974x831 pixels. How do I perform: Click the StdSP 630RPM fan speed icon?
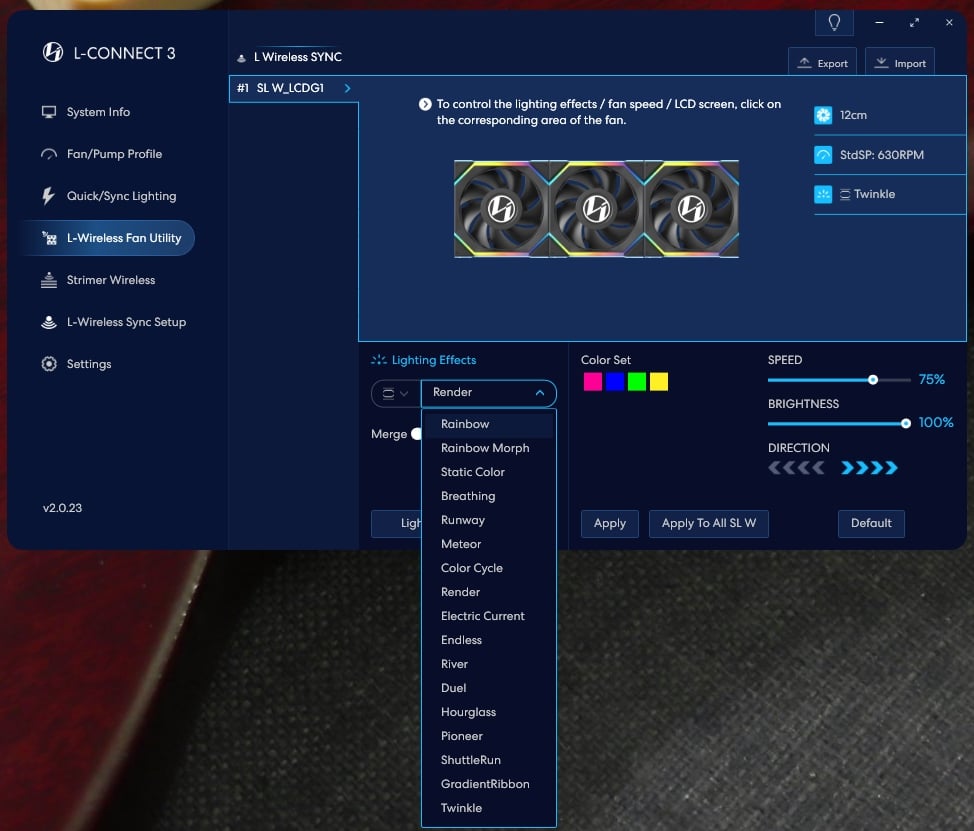(x=823, y=155)
